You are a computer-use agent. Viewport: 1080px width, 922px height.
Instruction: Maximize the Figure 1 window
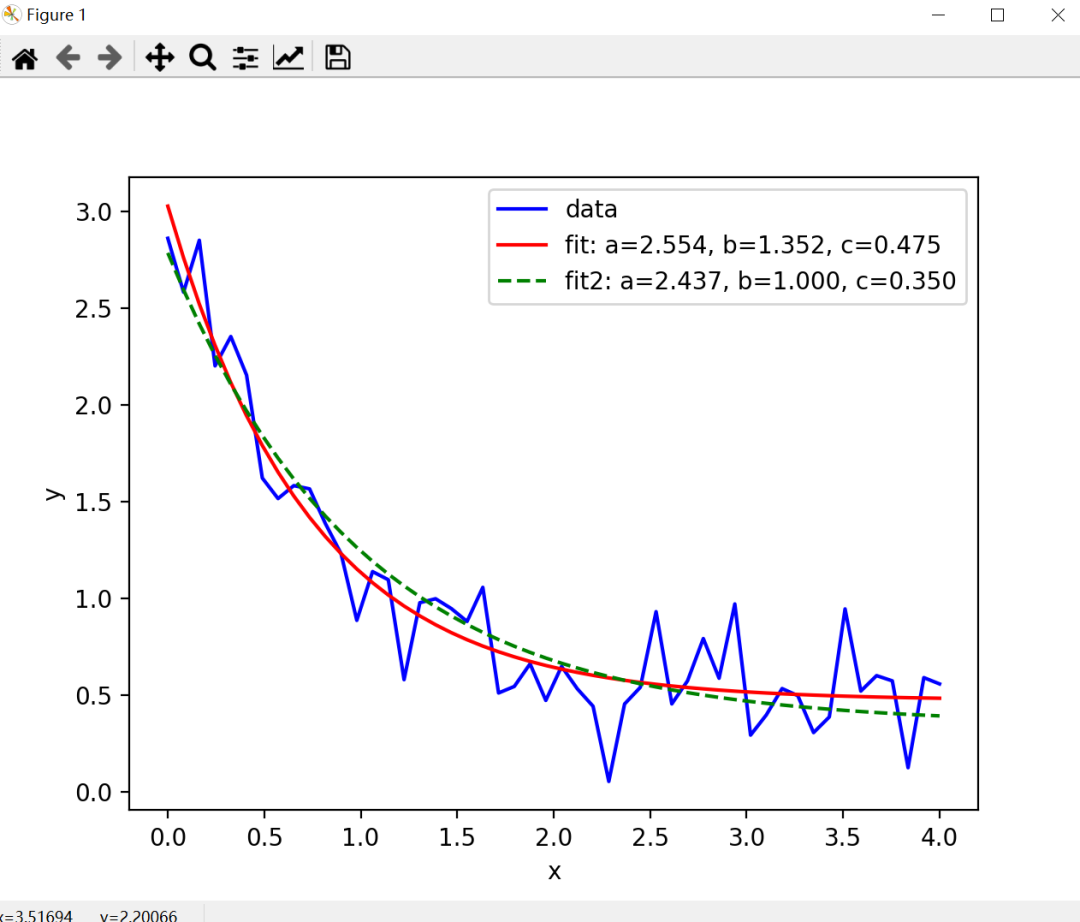coord(997,15)
